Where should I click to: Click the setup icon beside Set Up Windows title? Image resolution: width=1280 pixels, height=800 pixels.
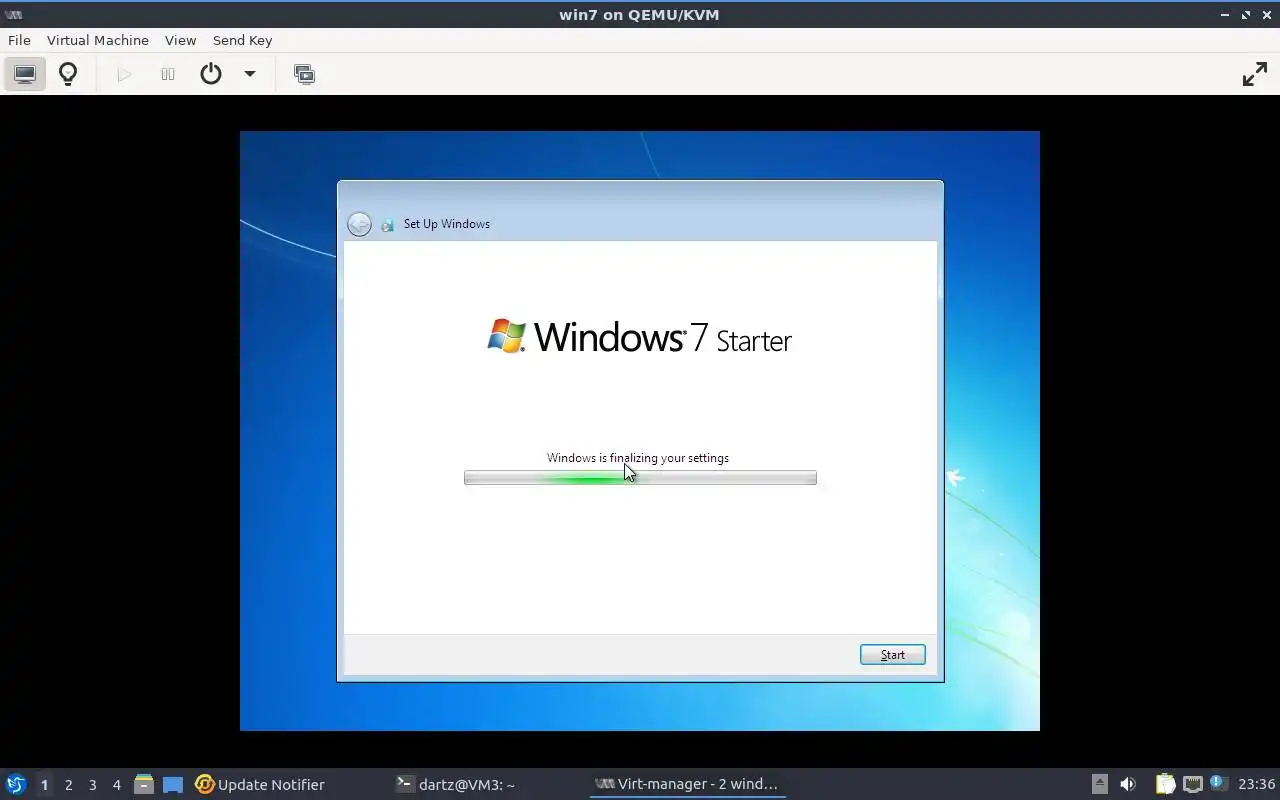[387, 224]
